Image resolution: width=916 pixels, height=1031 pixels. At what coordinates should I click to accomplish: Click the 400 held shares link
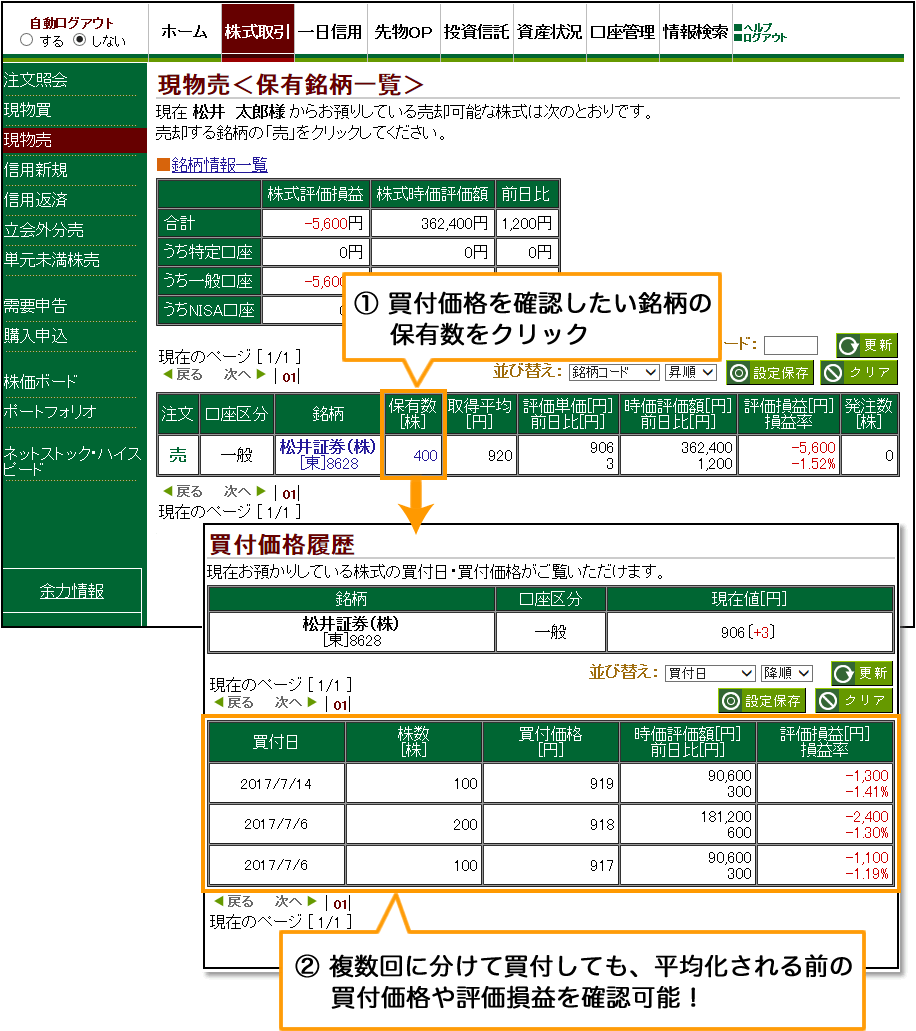point(426,456)
